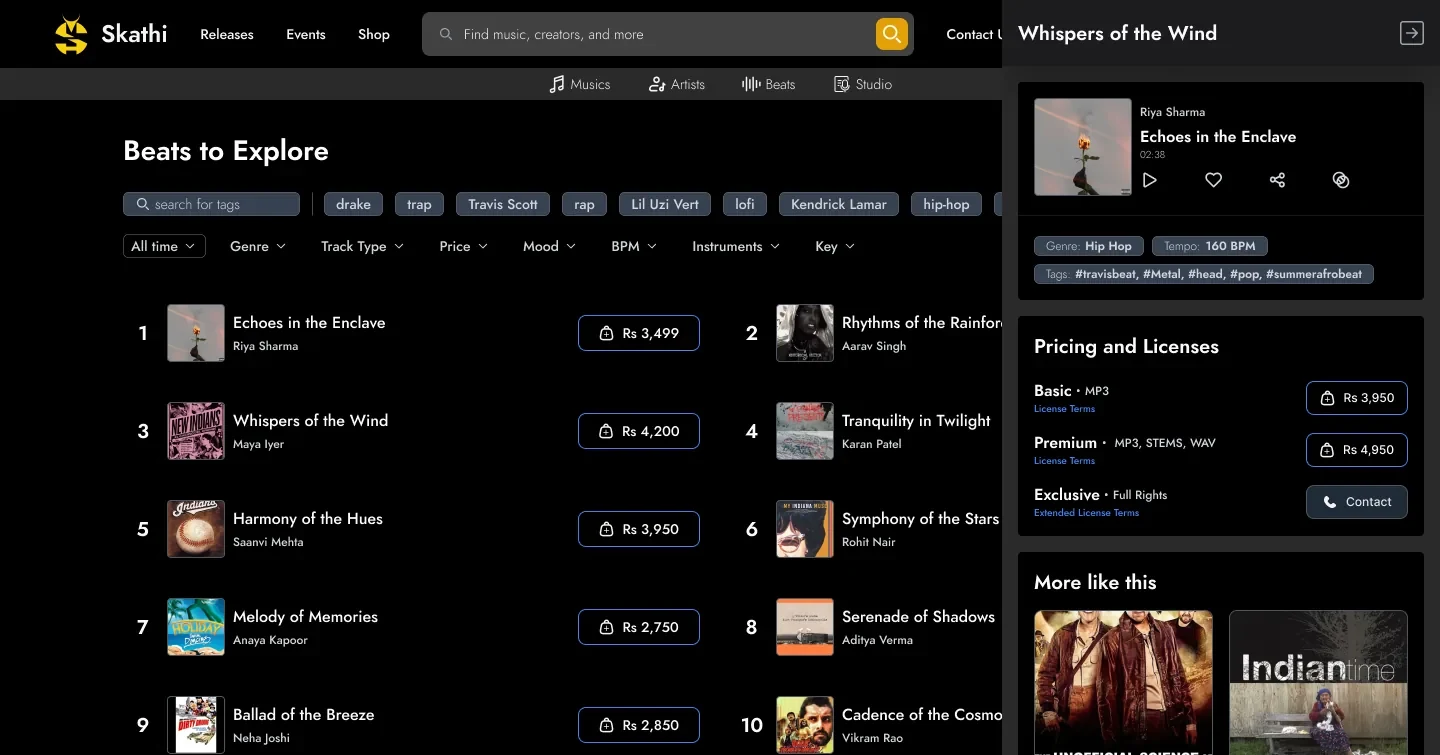The height and width of the screenshot is (755, 1440).
Task: Select the lofi tag chip
Action: point(745,204)
